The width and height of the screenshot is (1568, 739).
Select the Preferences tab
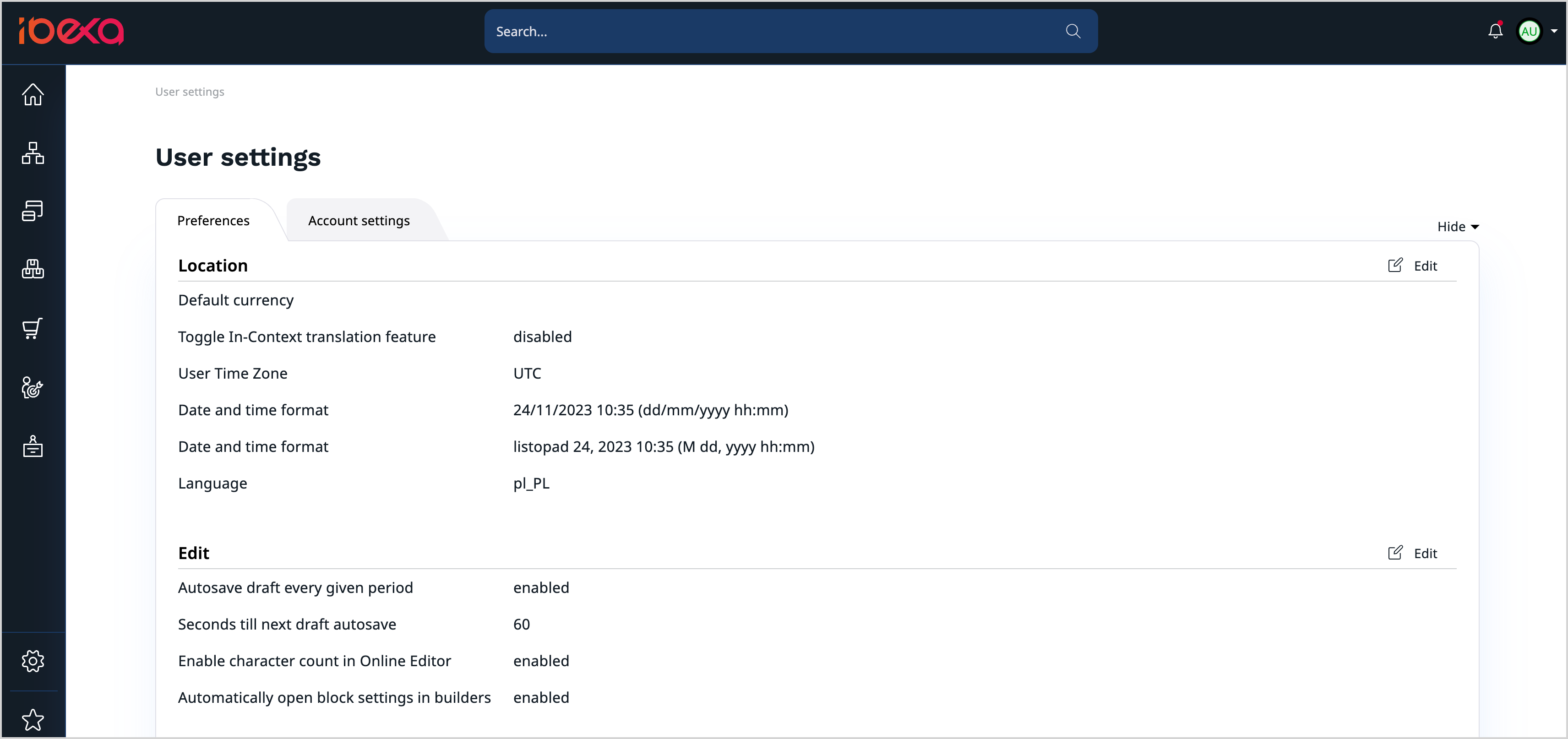213,220
